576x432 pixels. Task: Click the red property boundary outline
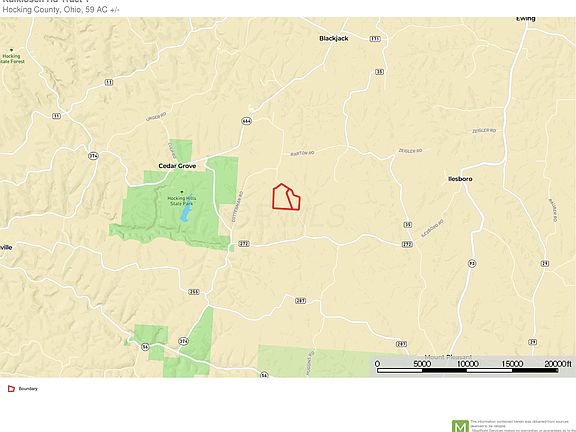click(x=287, y=197)
